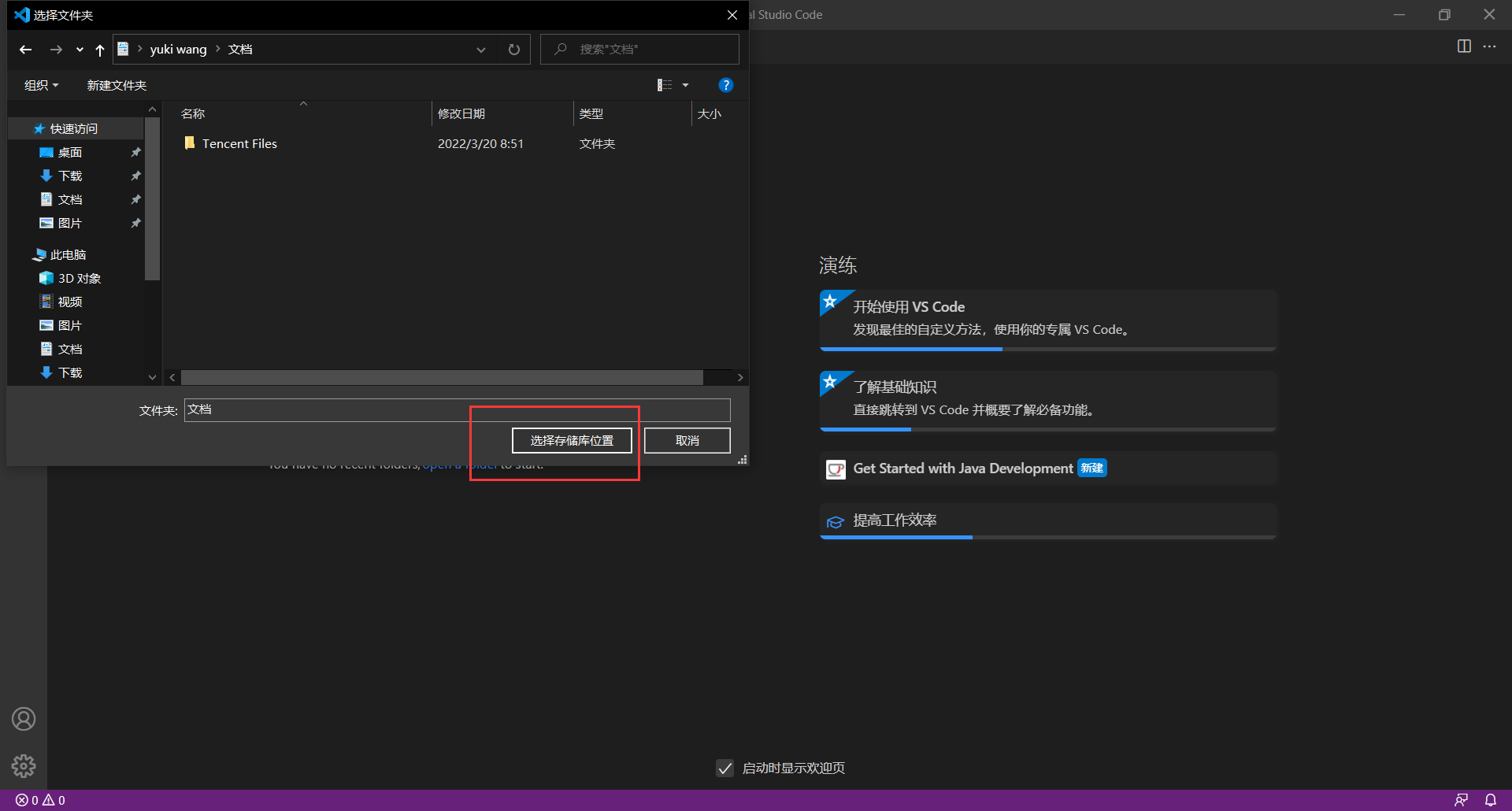Select the Tencent Files folder
This screenshot has width=1512, height=811.
[239, 143]
